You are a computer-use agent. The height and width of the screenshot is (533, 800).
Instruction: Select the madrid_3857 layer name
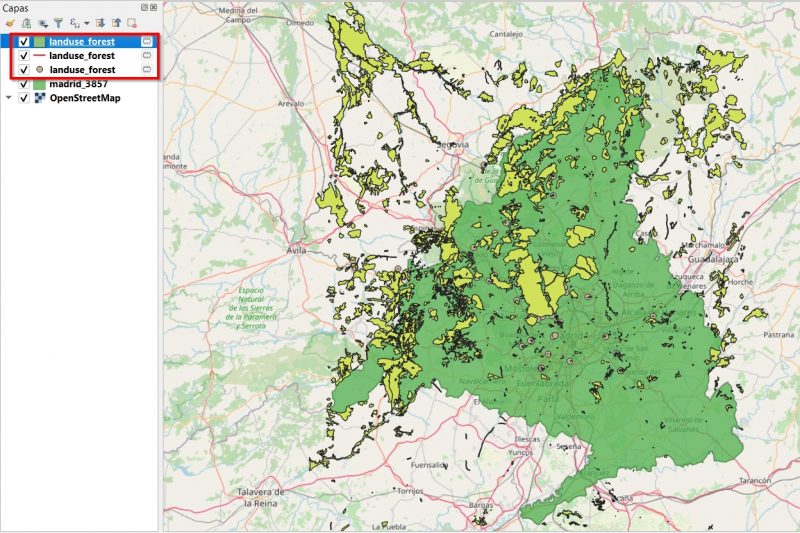[x=79, y=84]
